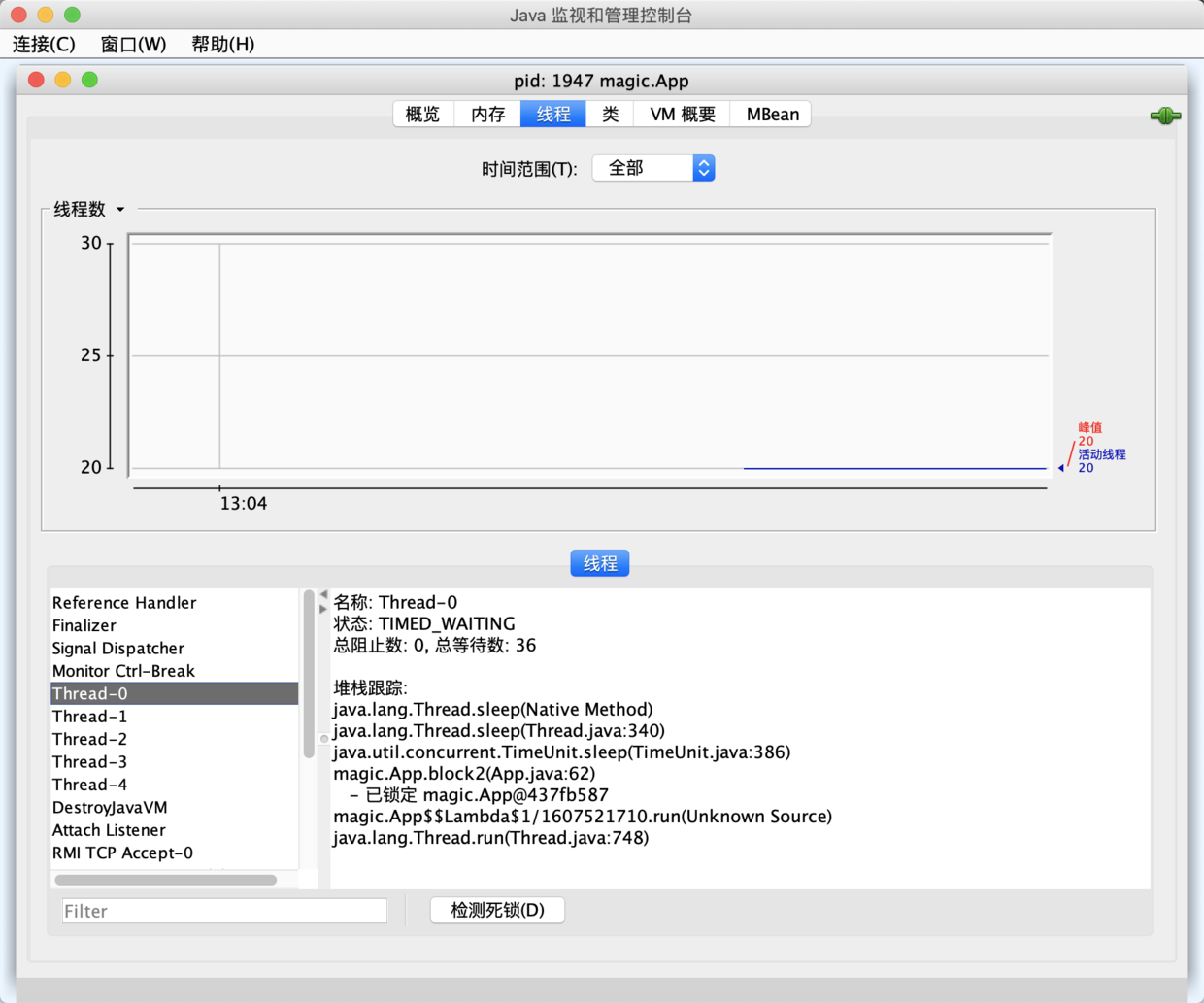
Task: Select Thread-2 in the thread list
Action: pyautogui.click(x=174, y=739)
